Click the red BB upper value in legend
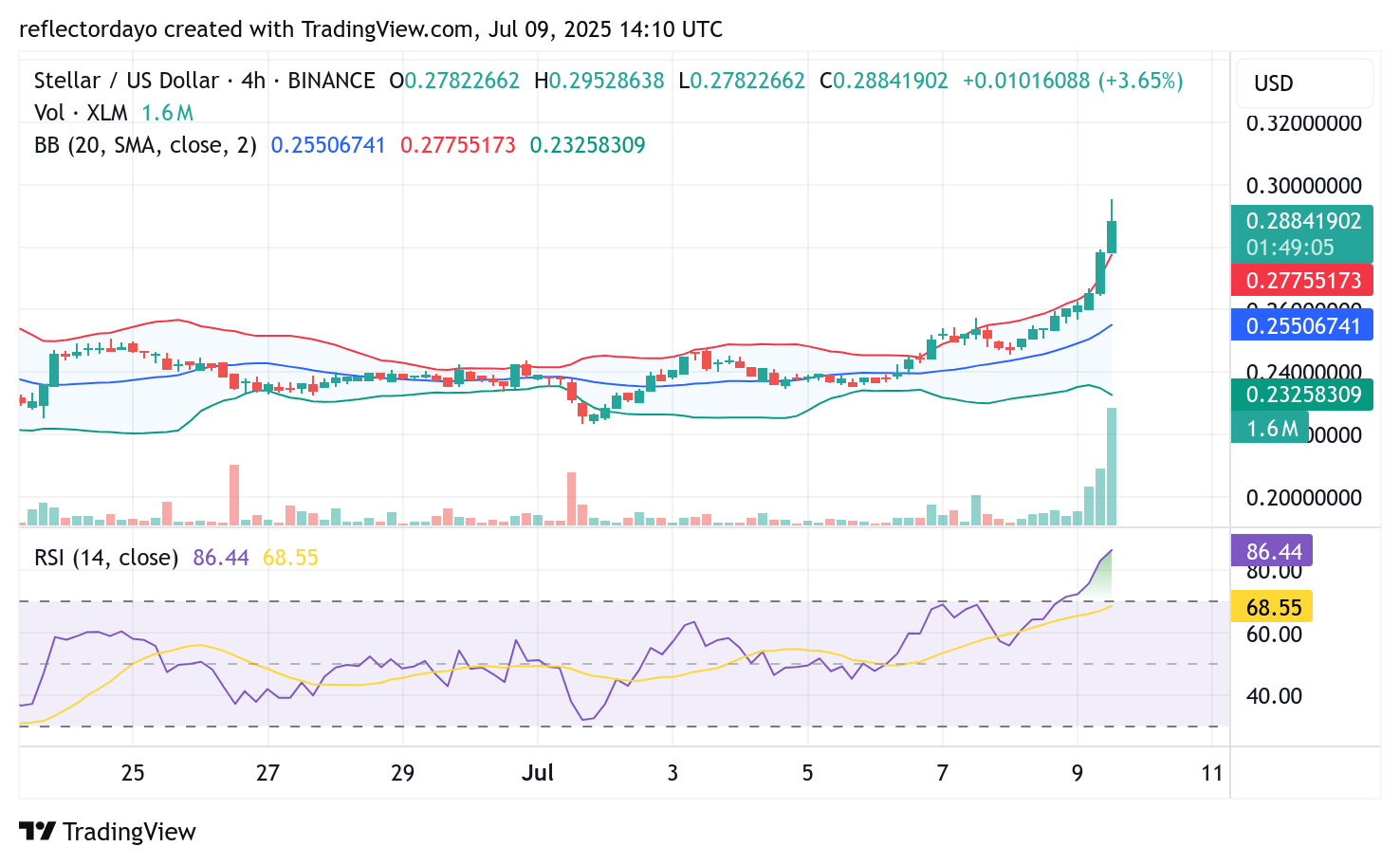1400x865 pixels. (458, 145)
